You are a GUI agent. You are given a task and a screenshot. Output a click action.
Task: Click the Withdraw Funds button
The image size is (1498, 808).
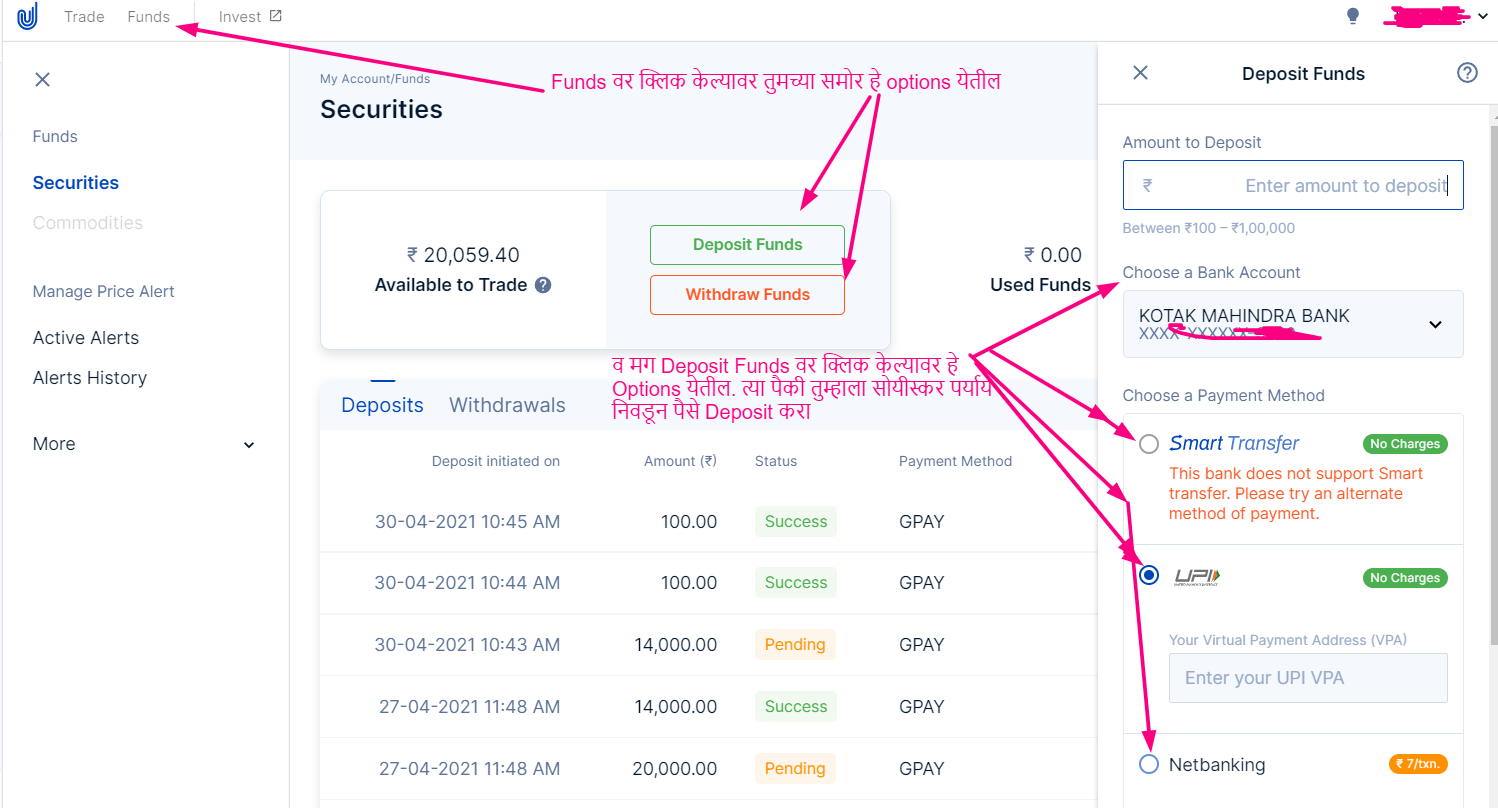747,295
